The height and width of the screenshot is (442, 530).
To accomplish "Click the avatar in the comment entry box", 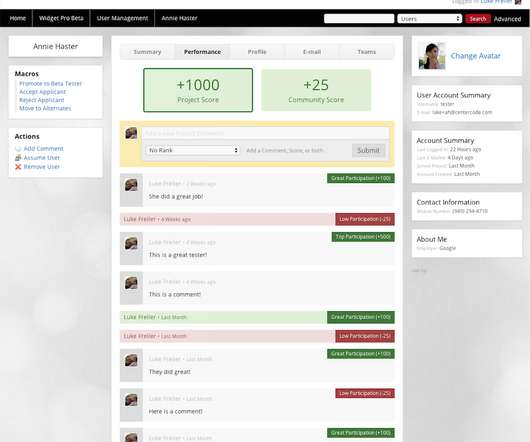I will tap(131, 133).
